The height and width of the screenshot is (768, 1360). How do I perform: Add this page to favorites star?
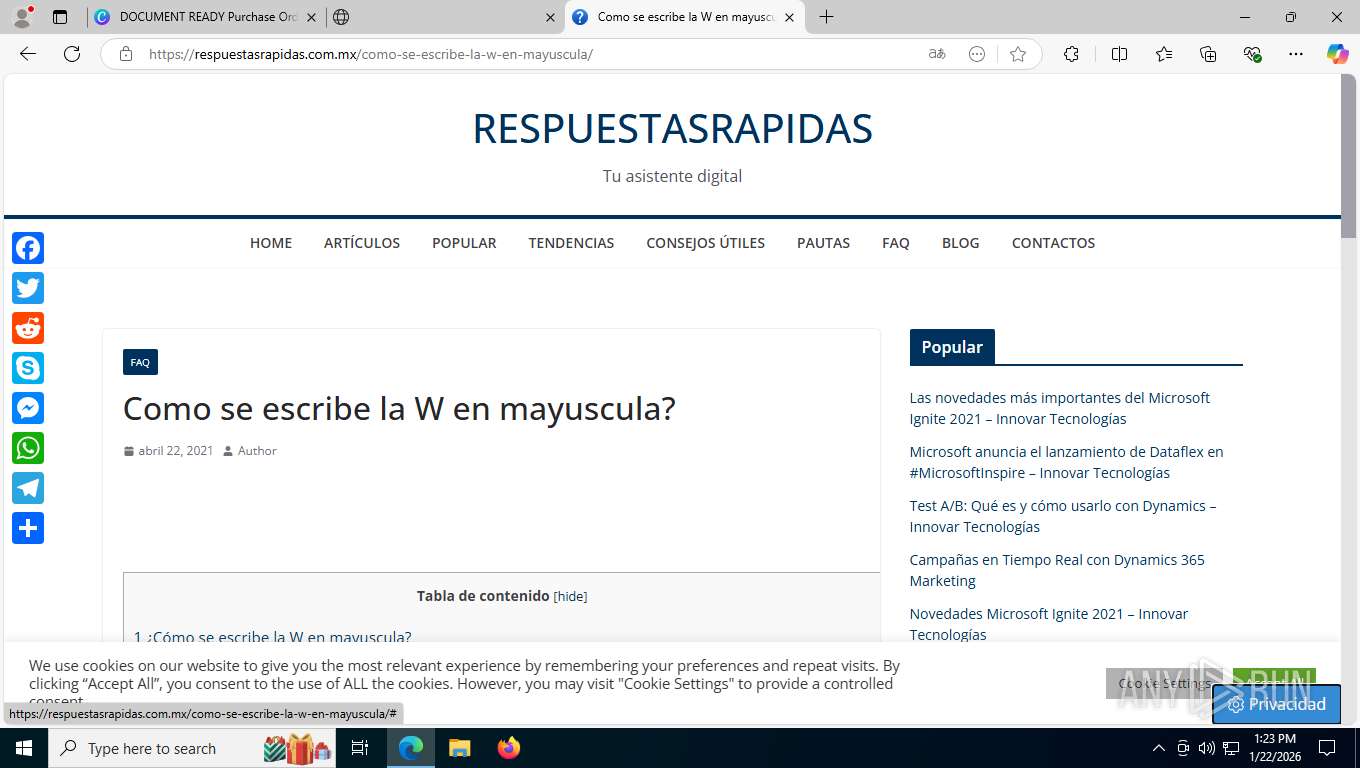(1018, 54)
